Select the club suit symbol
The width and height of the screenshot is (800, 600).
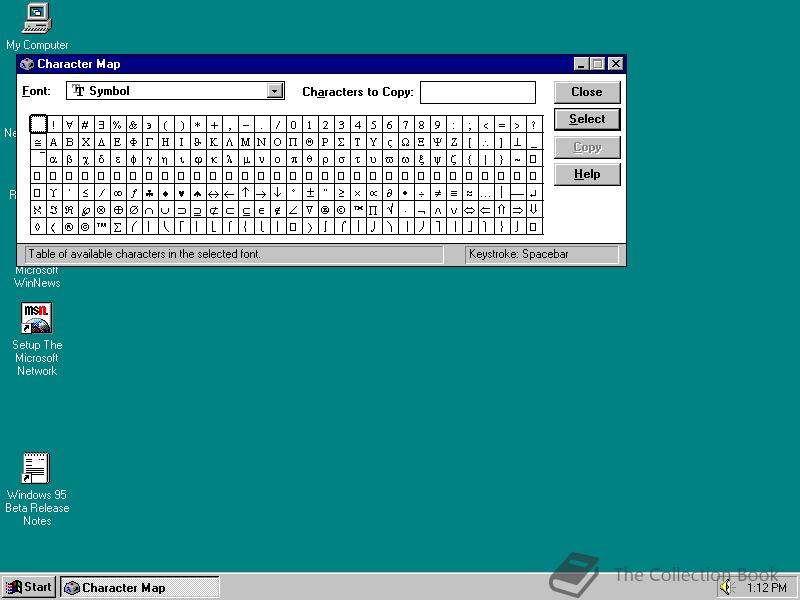click(149, 193)
